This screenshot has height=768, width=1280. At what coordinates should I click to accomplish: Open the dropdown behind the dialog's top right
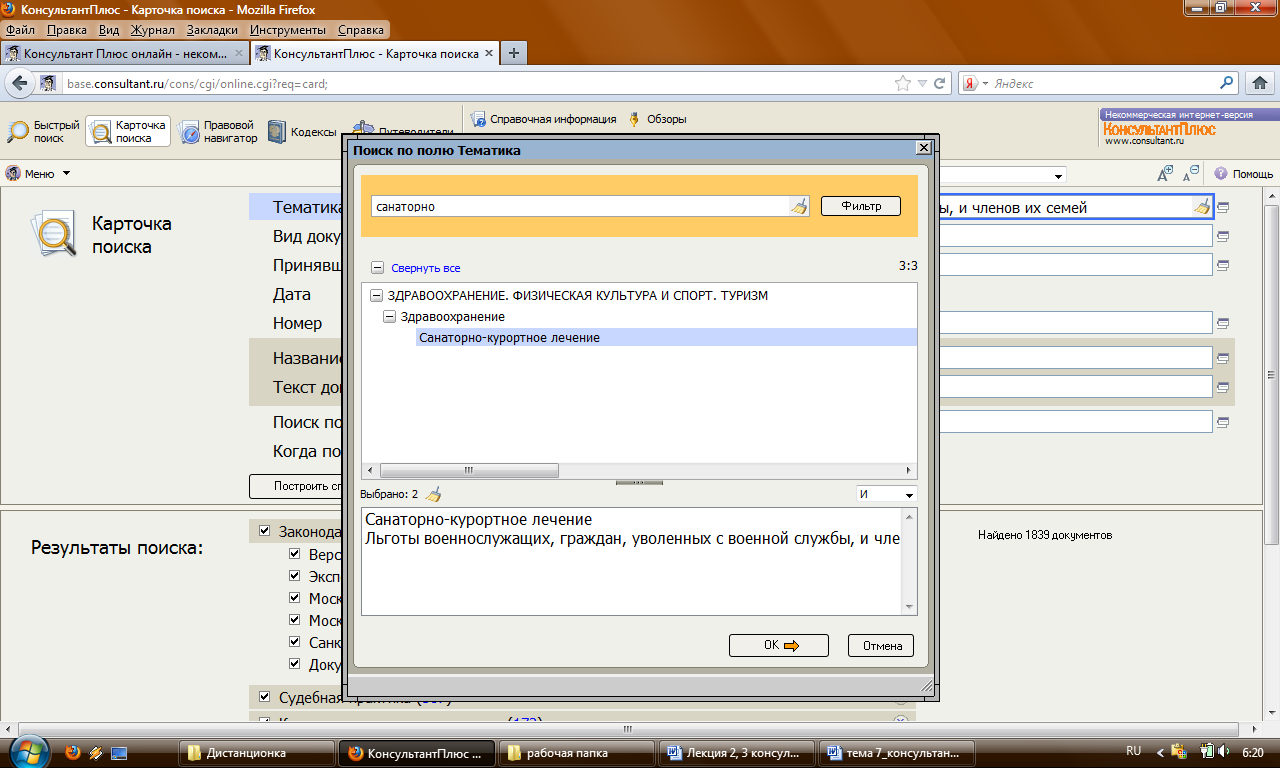(x=1059, y=175)
